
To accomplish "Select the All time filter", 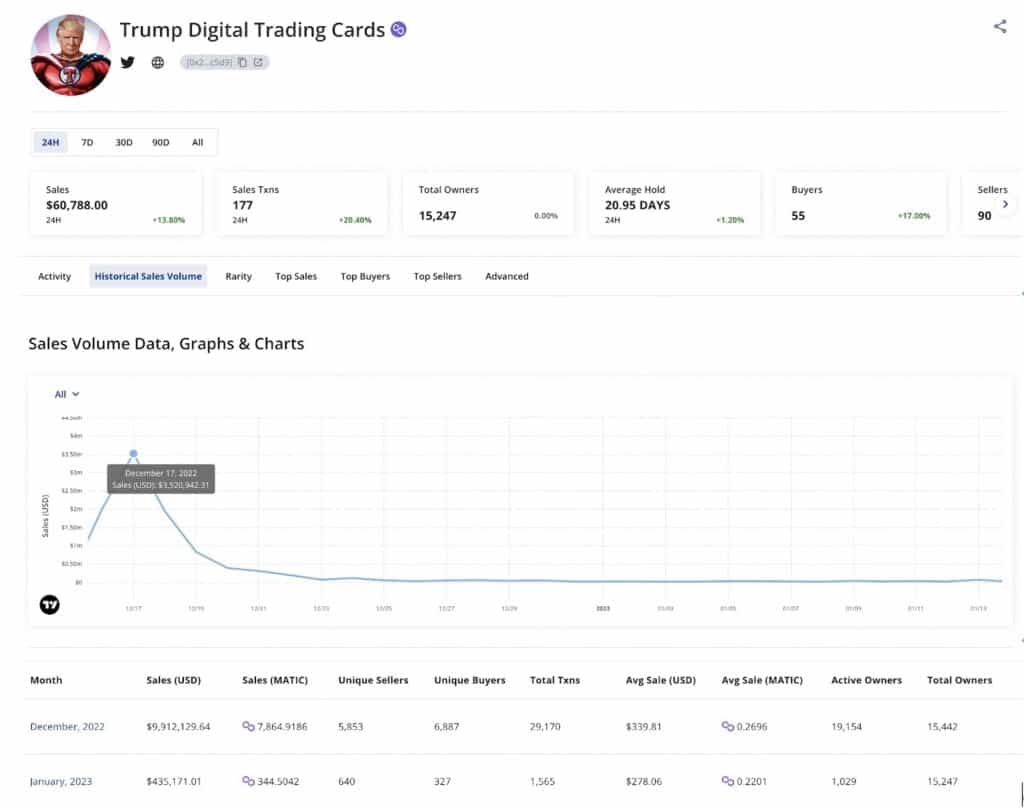I will (x=197, y=142).
